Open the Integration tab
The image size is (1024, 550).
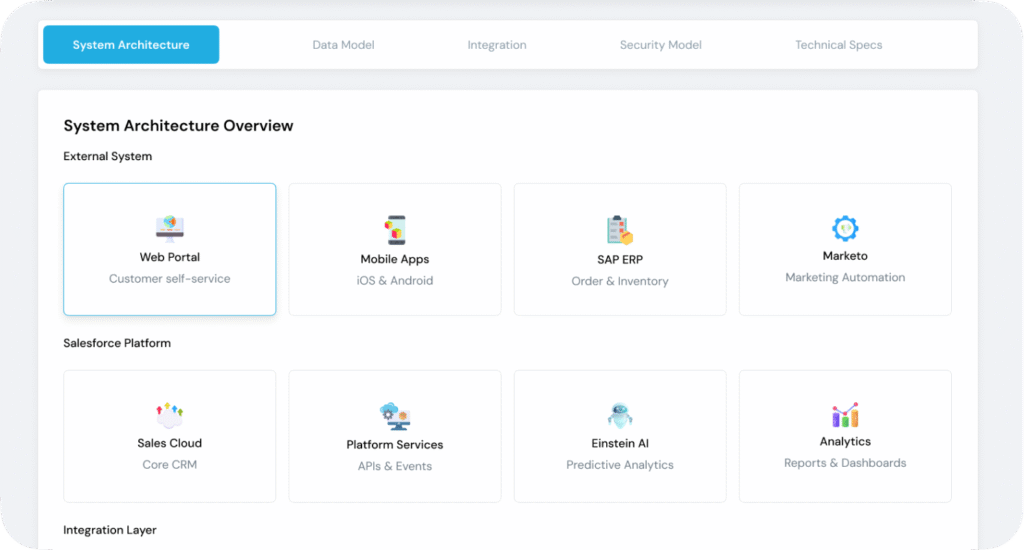click(497, 45)
